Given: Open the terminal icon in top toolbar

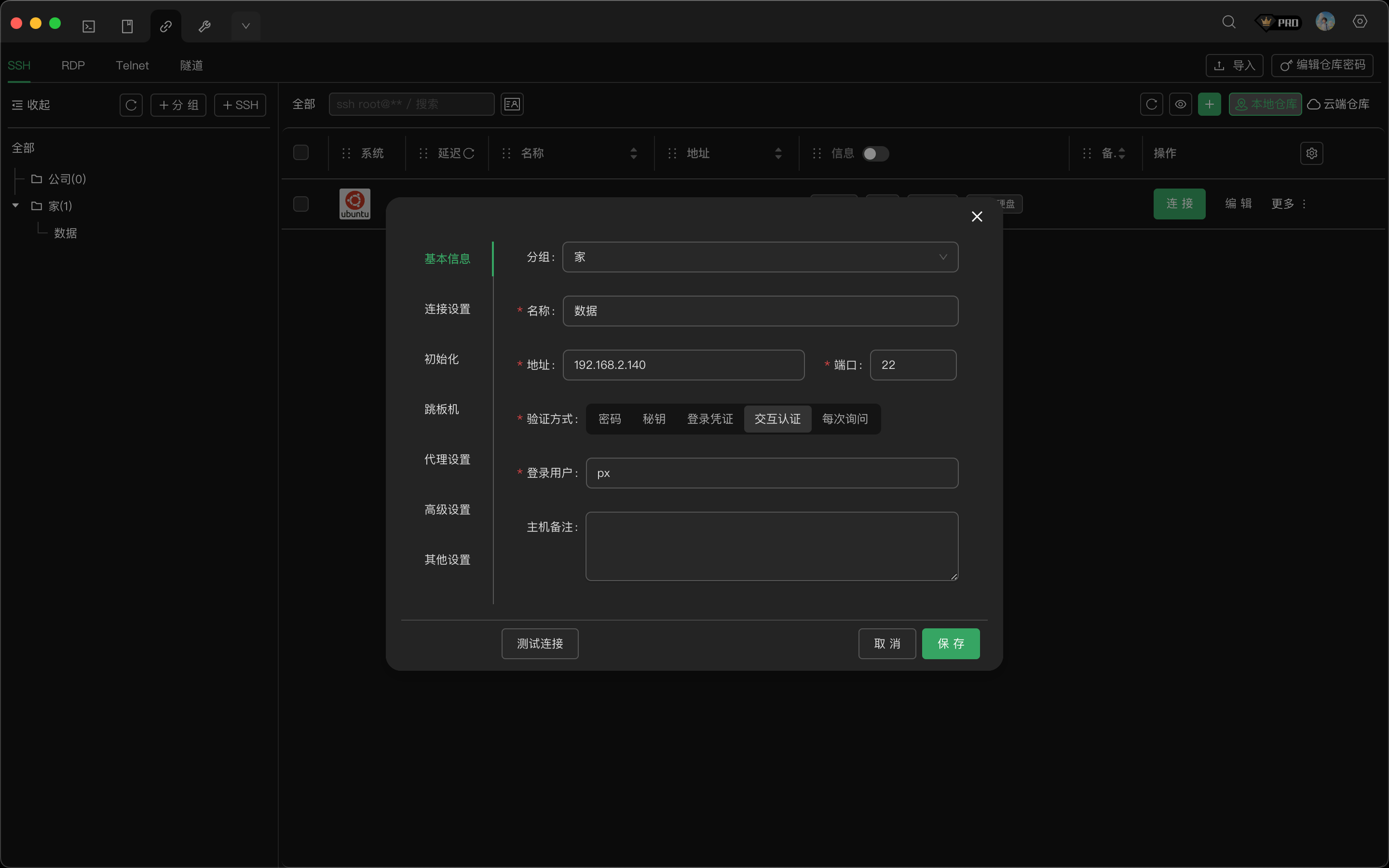Looking at the screenshot, I should 88,25.
